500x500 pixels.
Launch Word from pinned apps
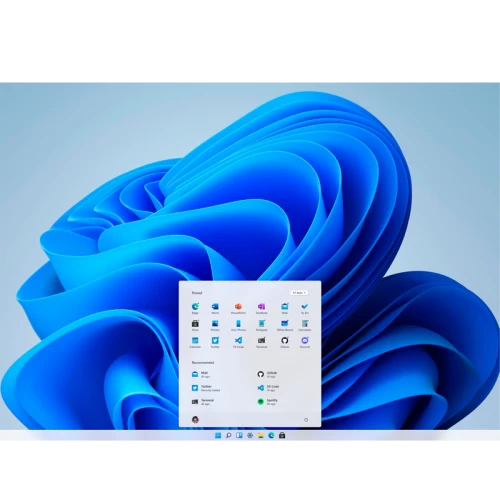215,308
